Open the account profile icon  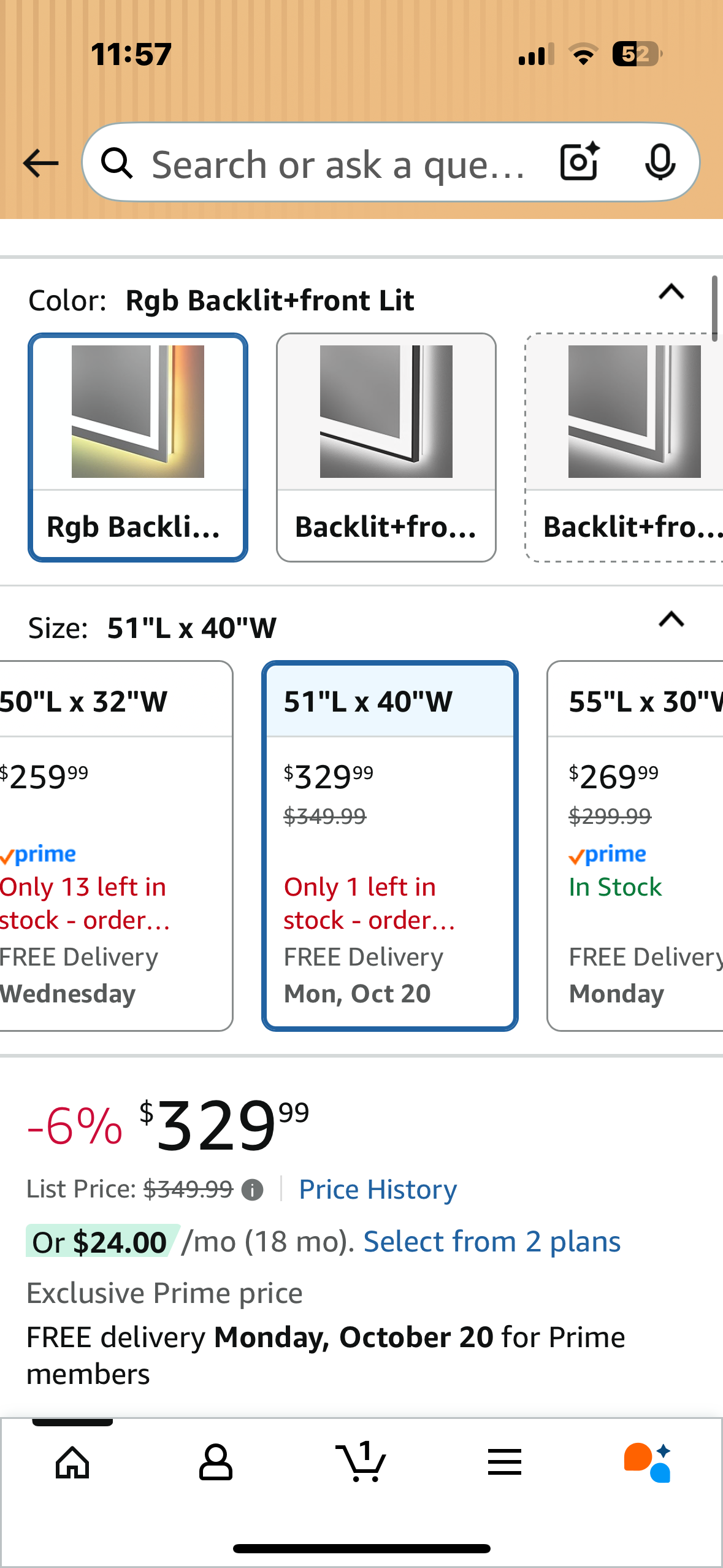tap(216, 1462)
